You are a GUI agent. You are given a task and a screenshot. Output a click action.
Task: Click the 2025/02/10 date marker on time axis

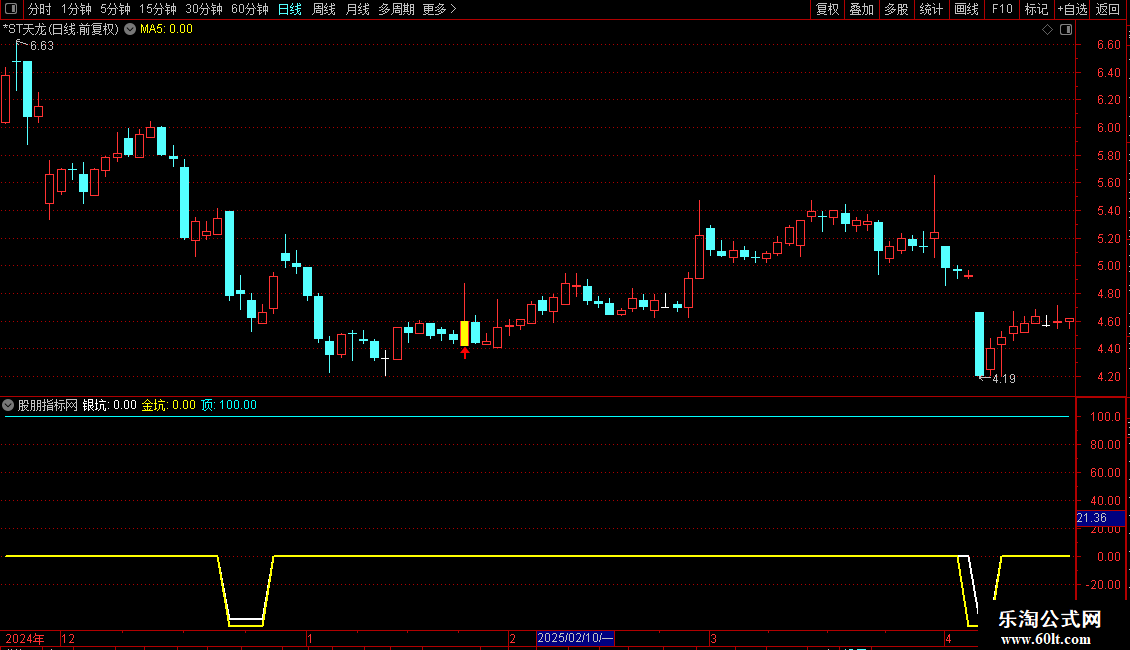click(x=575, y=638)
